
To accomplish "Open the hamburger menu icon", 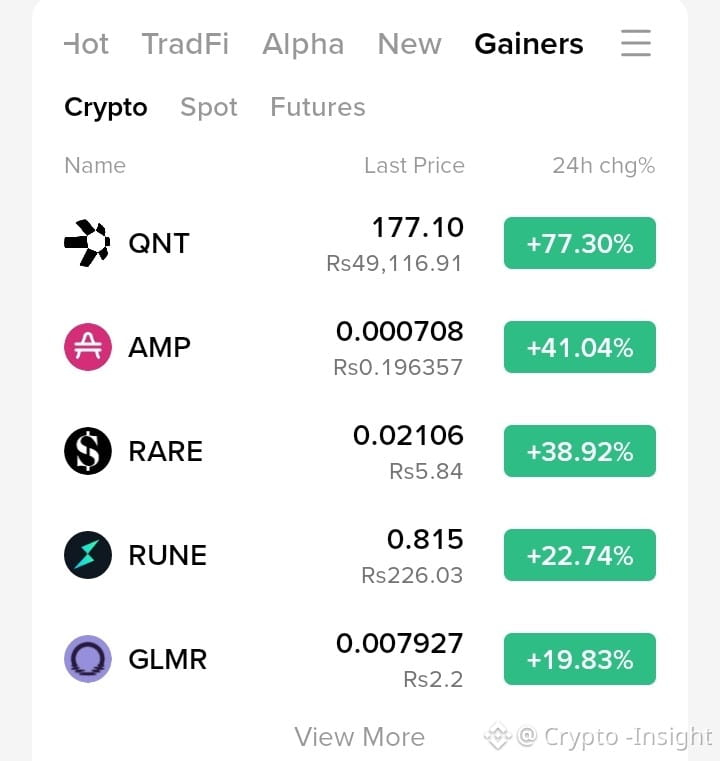I will 636,43.
